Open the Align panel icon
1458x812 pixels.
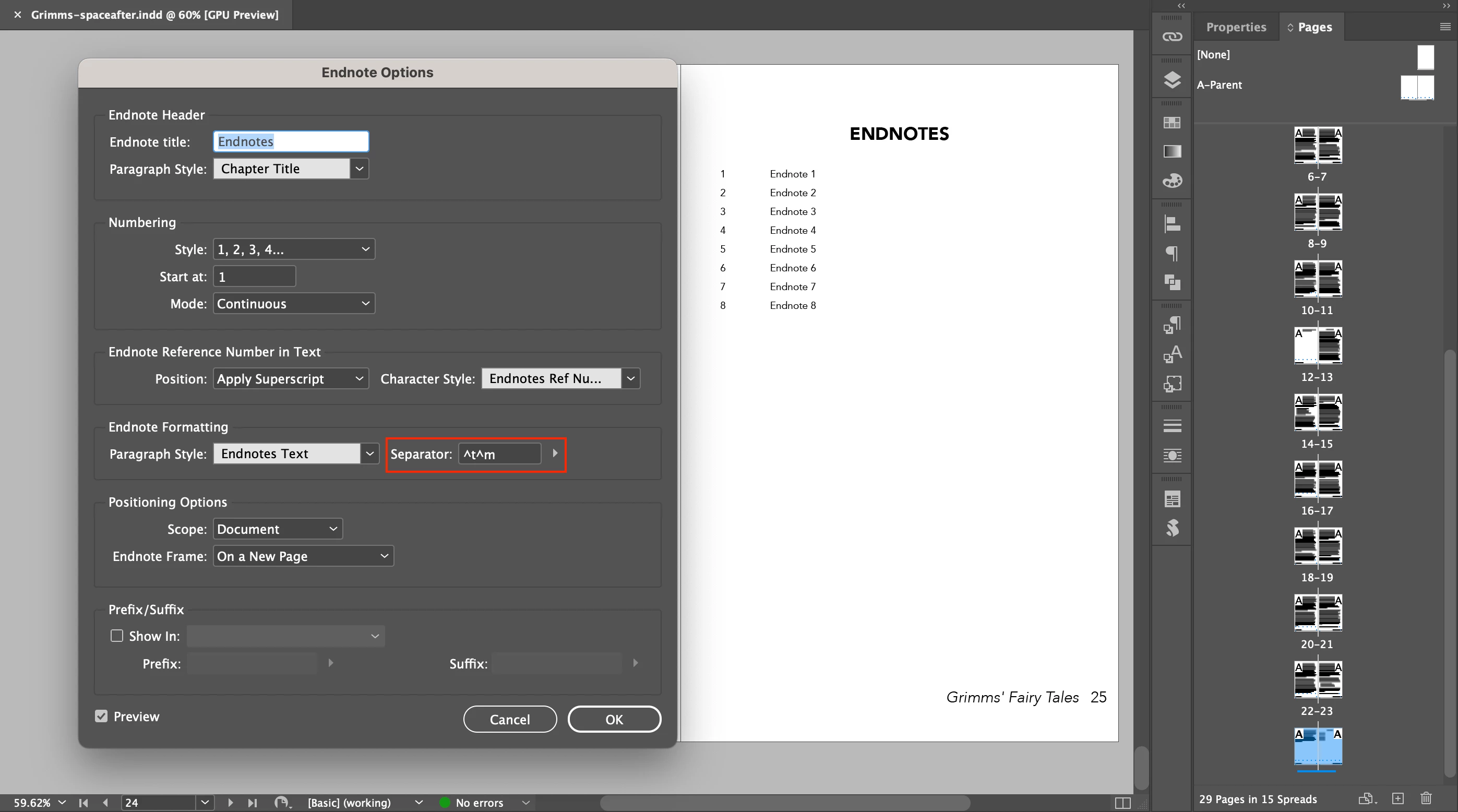(x=1172, y=224)
